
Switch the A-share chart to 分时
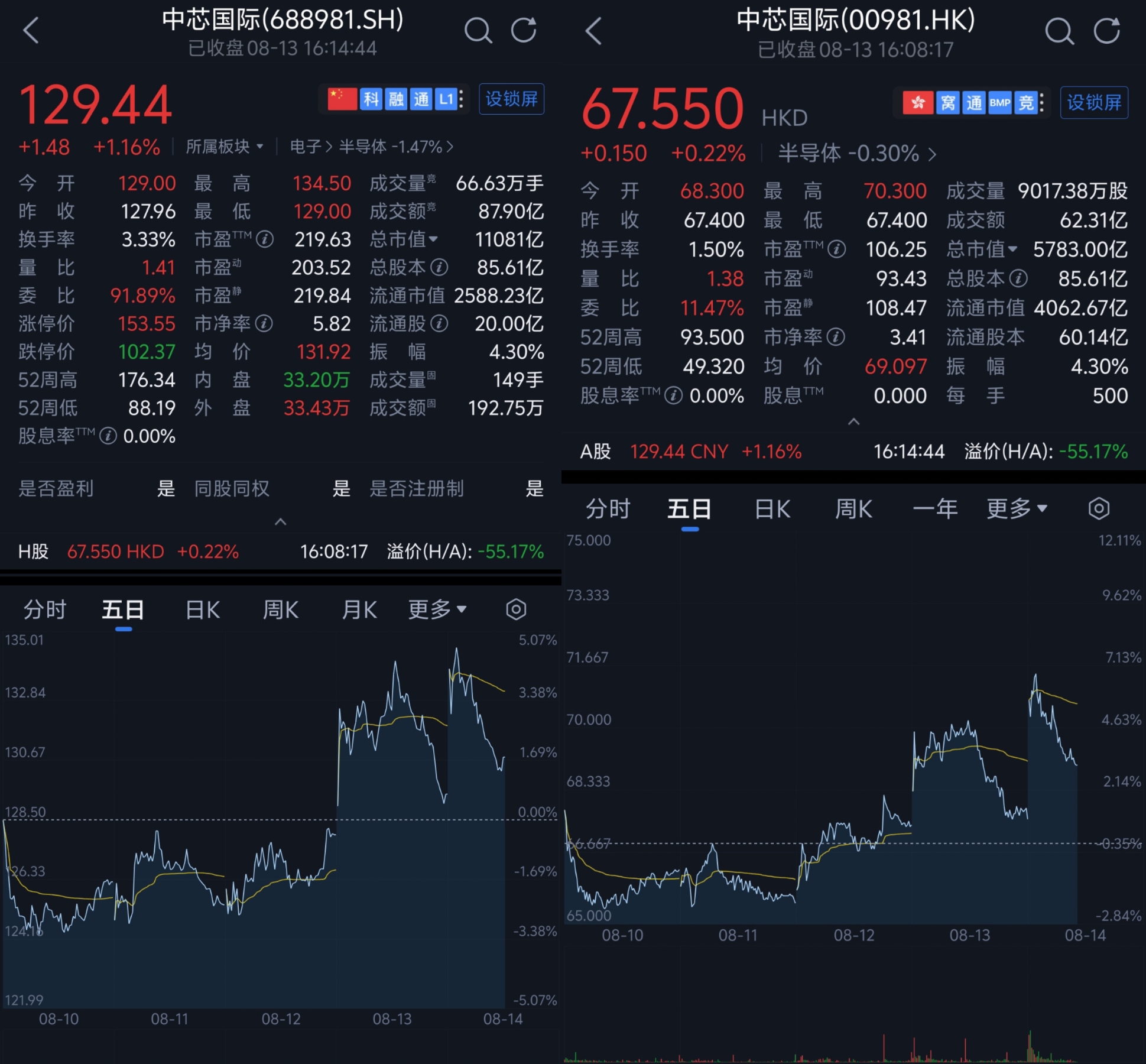(x=45, y=609)
